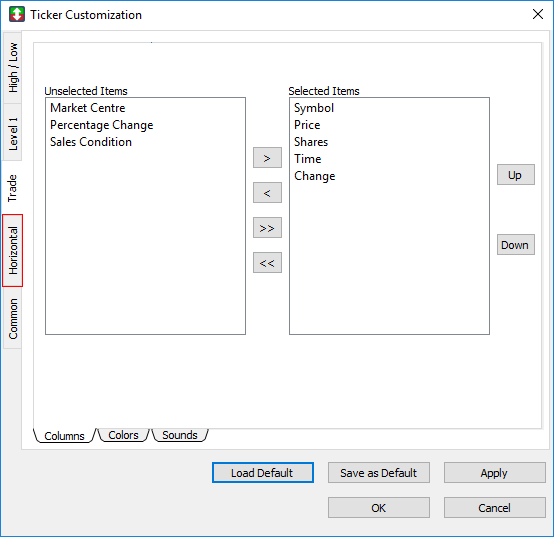Click the Down reorder button
This screenshot has height=537, width=554.
click(x=515, y=244)
